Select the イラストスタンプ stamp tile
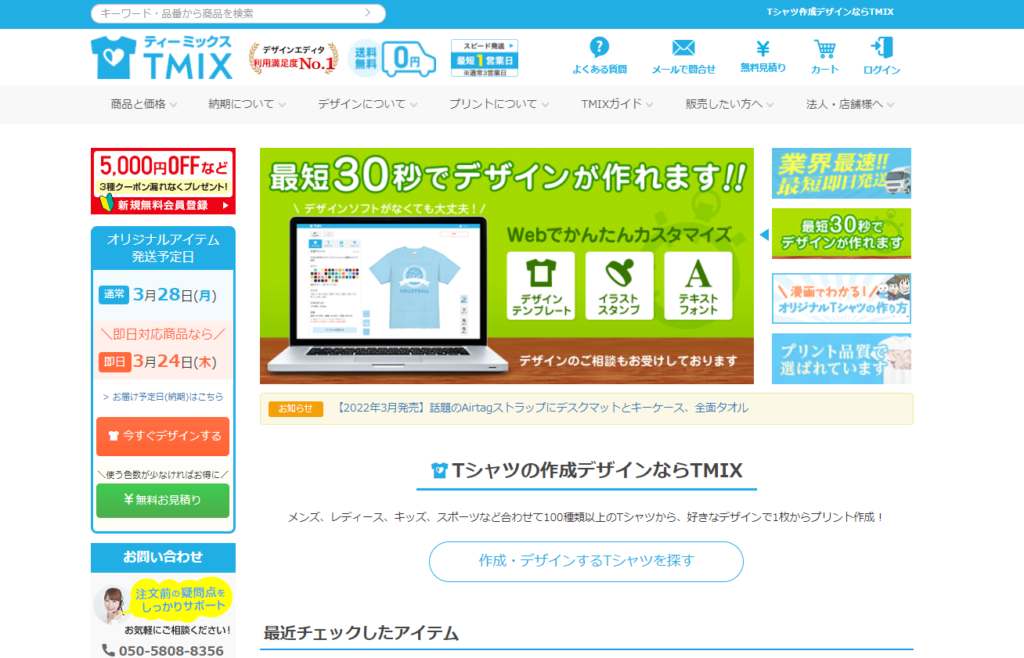The height and width of the screenshot is (658, 1024). [619, 286]
